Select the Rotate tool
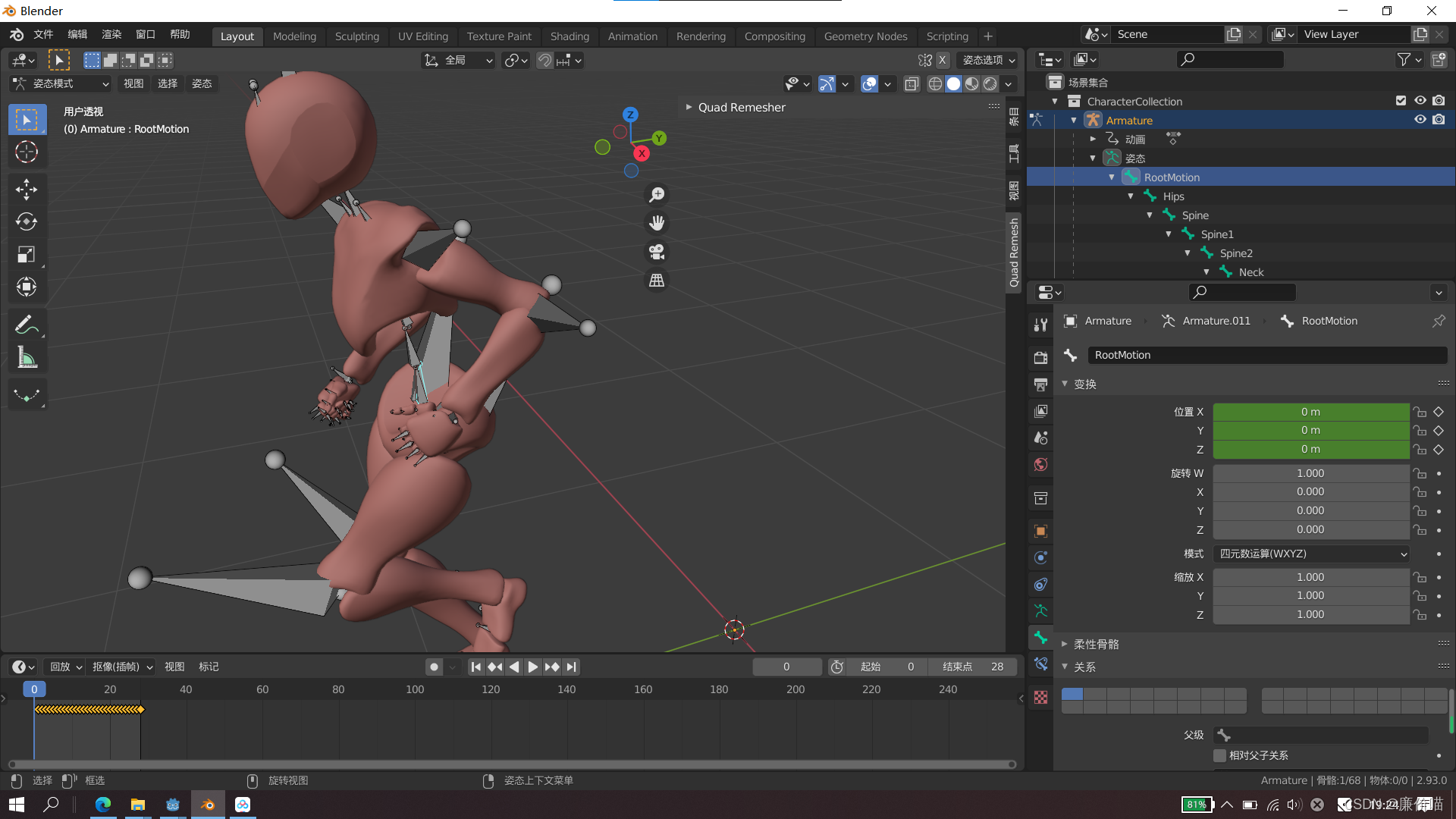Image resolution: width=1456 pixels, height=819 pixels. 27,221
